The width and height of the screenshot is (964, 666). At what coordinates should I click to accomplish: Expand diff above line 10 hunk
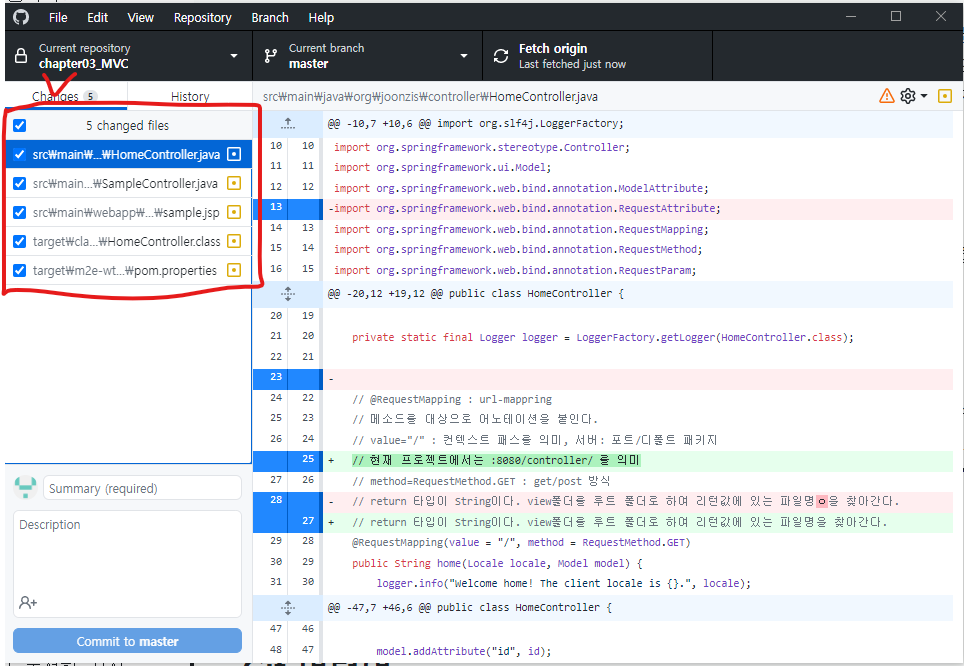[288, 124]
